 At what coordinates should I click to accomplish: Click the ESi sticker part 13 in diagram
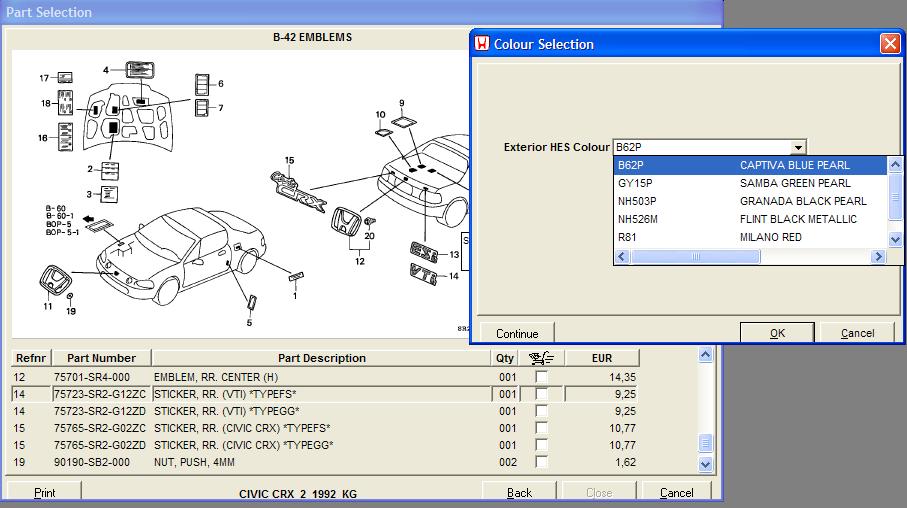[x=424, y=252]
